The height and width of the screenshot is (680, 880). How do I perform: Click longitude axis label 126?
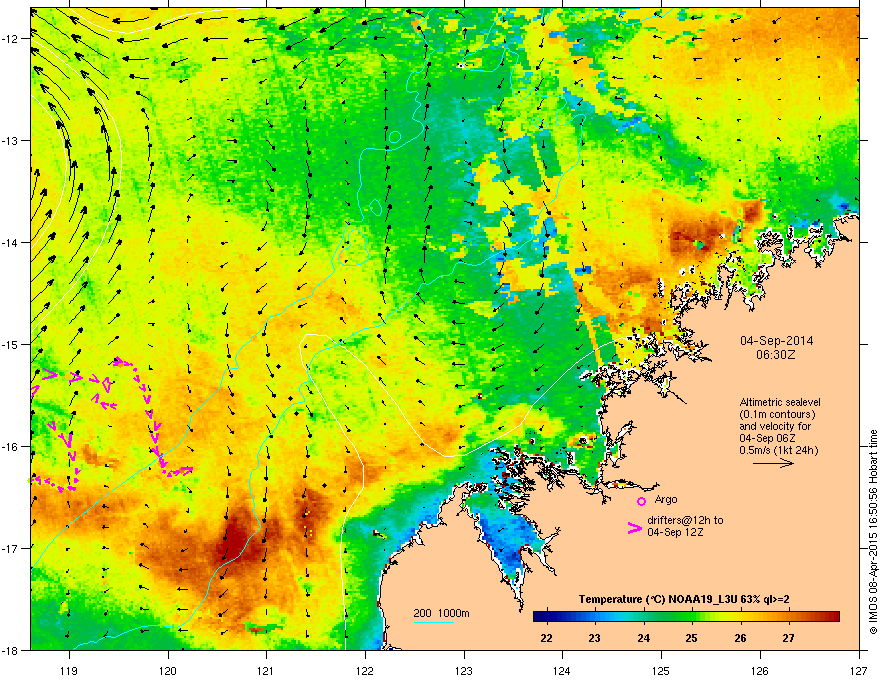[760, 670]
